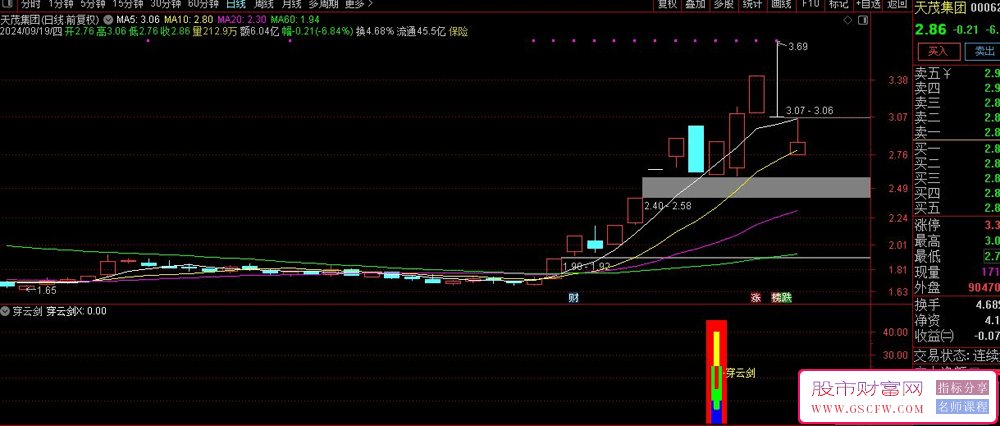Viewport: 1000px width, 426px height.
Task: Click the ¥ icon beside 卖五
Action: click(x=947, y=73)
